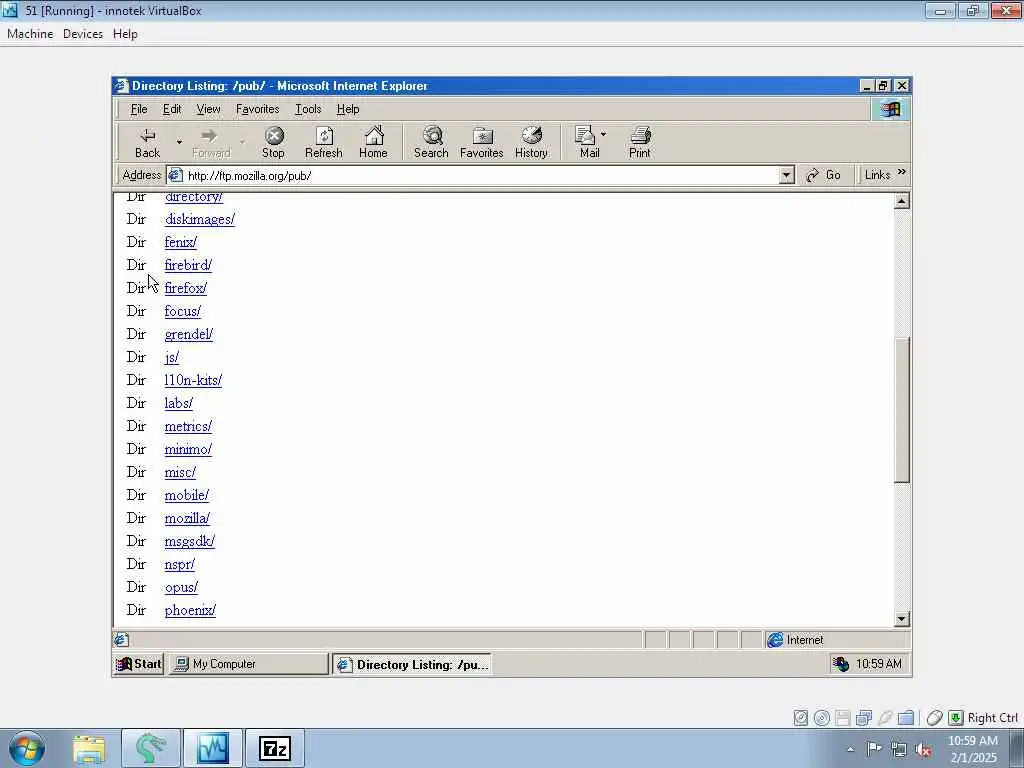Show hidden host tray icons arrow
The image size is (1024, 768).
[x=850, y=749]
